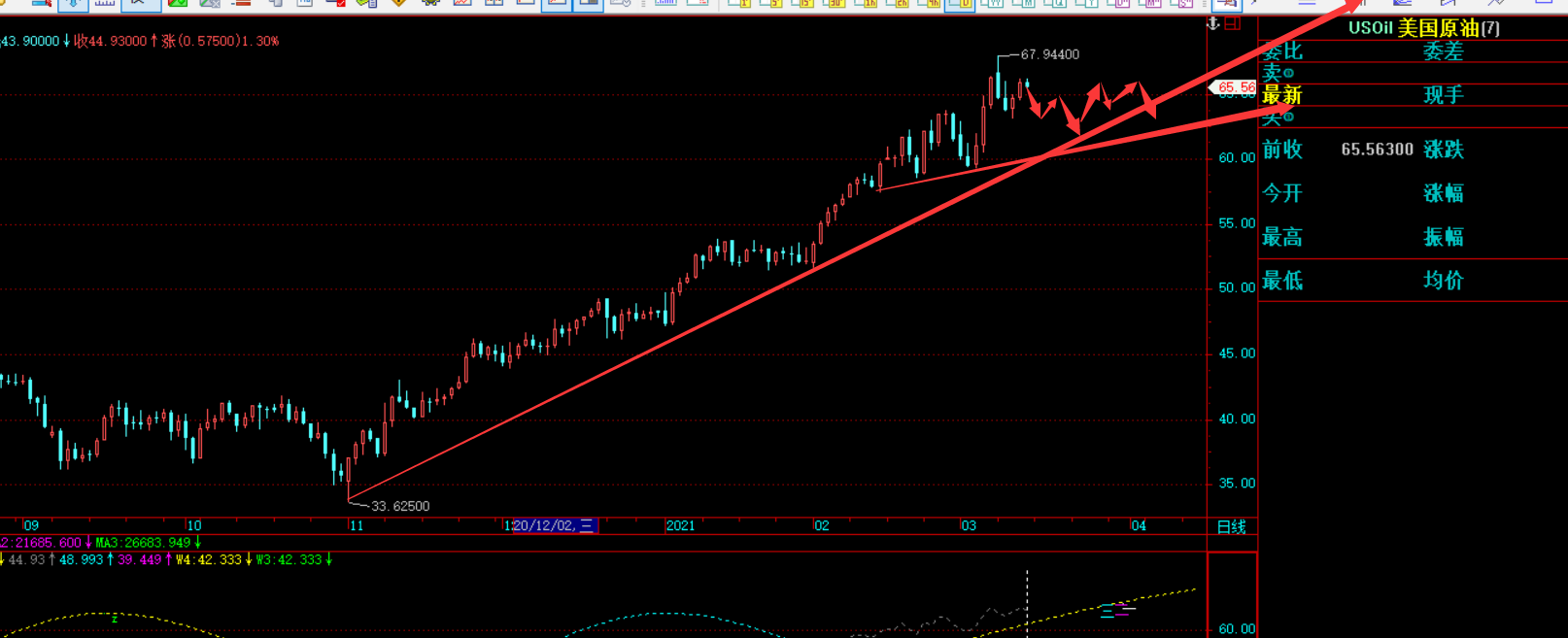Click the 振幅 label in quote panel

[x=1444, y=237]
